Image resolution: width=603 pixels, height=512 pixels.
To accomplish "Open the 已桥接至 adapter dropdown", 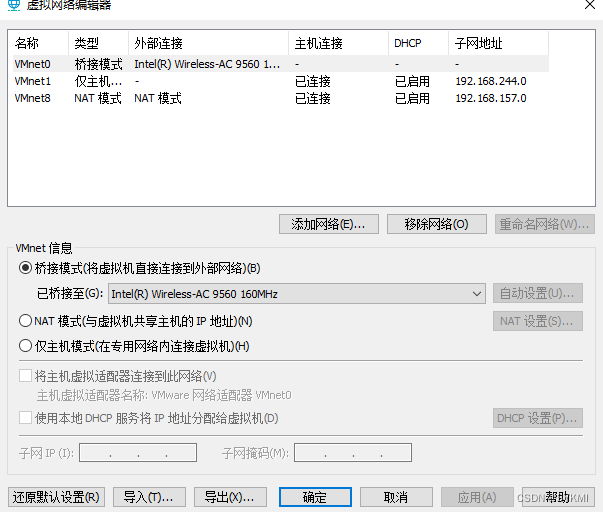I will coord(297,294).
